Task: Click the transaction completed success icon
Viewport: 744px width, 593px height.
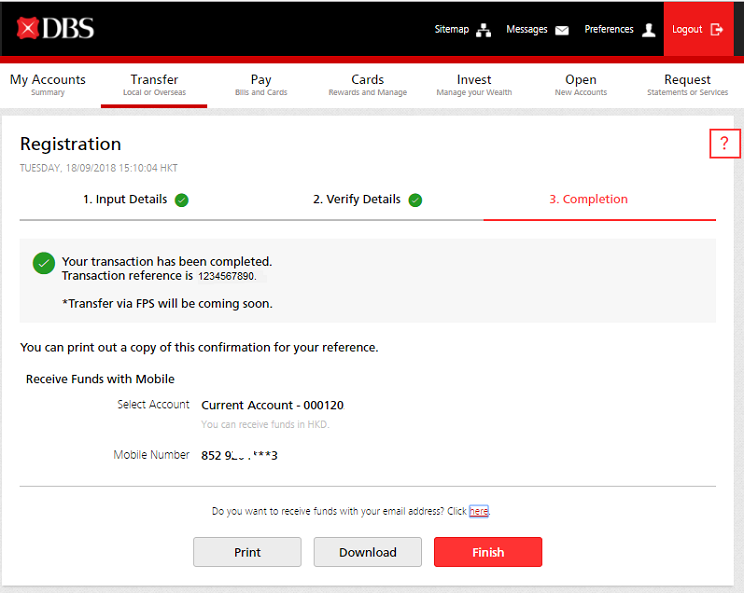Action: (x=43, y=263)
